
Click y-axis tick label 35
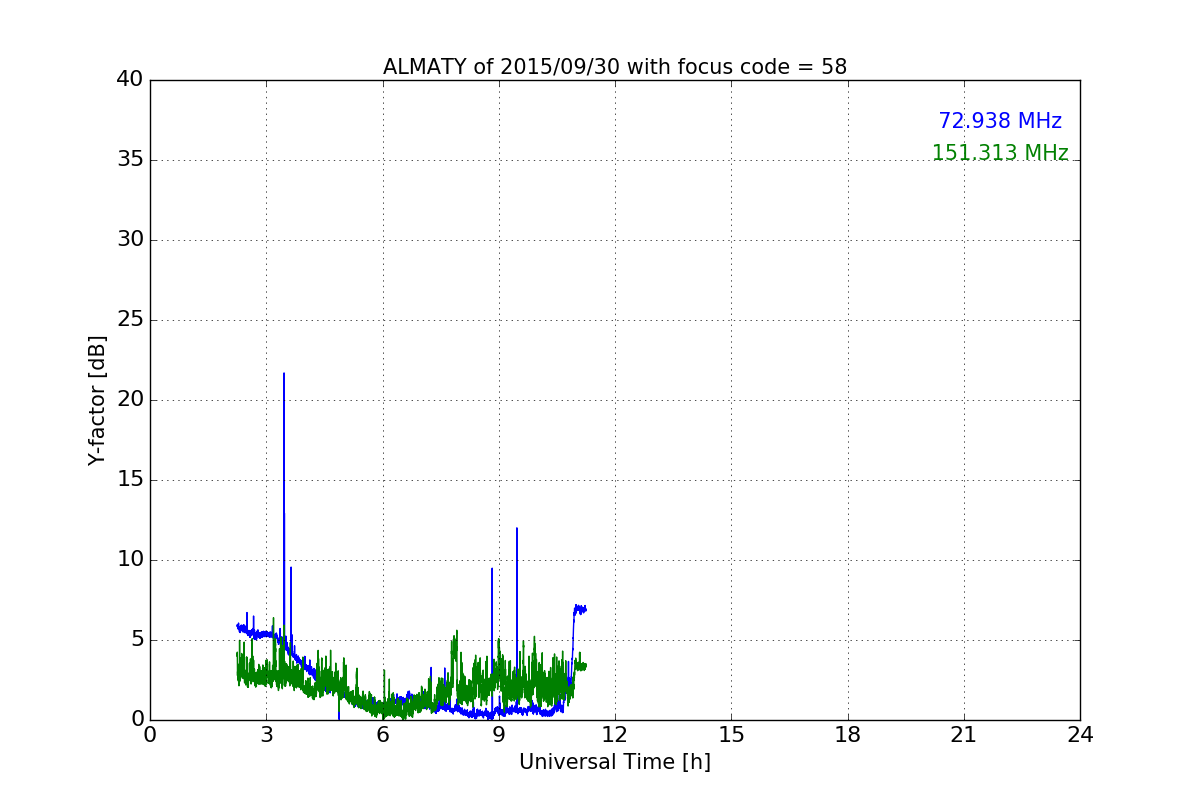pyautogui.click(x=130, y=160)
